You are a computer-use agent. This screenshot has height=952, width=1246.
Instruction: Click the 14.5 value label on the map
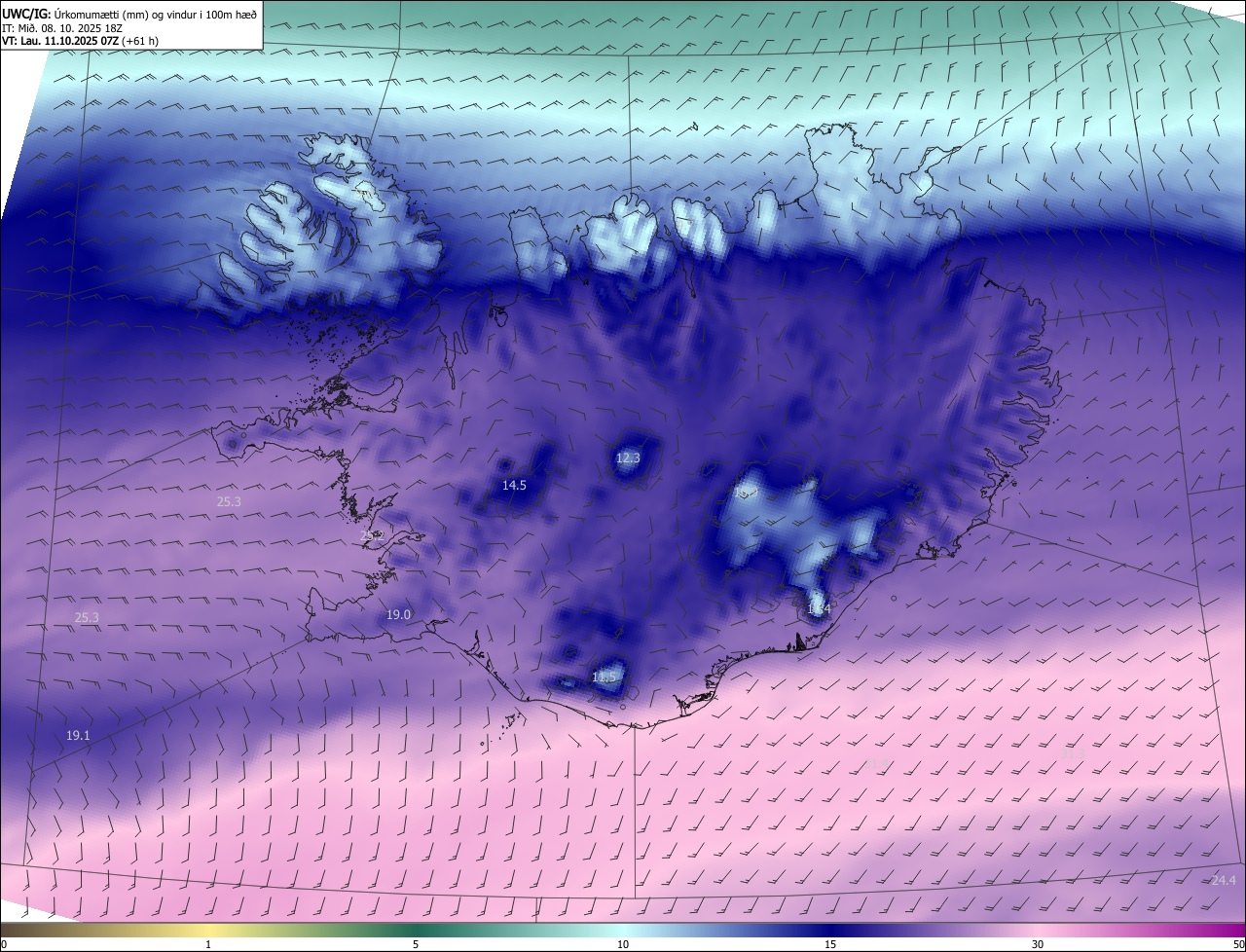(514, 485)
